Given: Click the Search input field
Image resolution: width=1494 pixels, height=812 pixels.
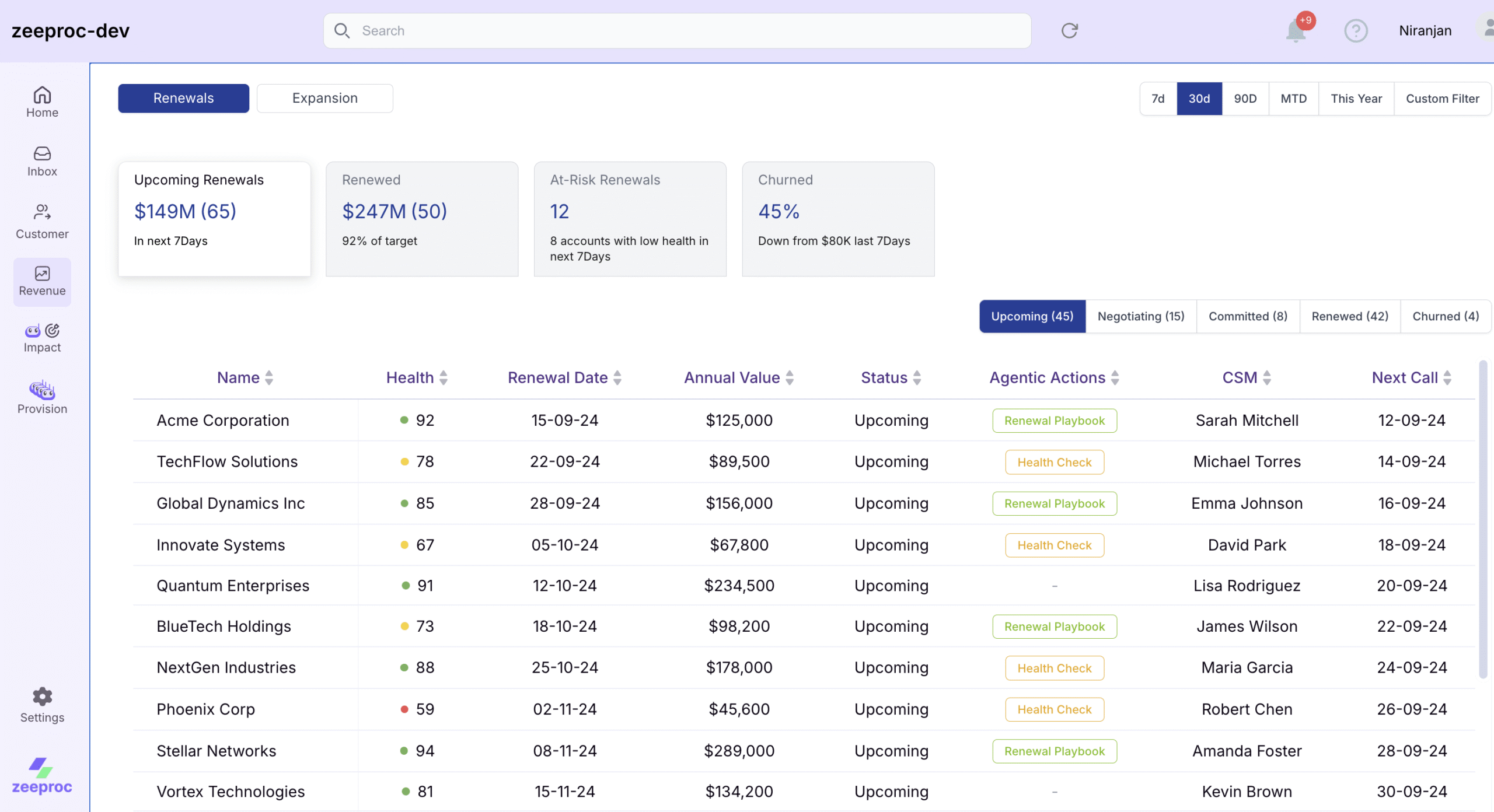Looking at the screenshot, I should (x=677, y=30).
